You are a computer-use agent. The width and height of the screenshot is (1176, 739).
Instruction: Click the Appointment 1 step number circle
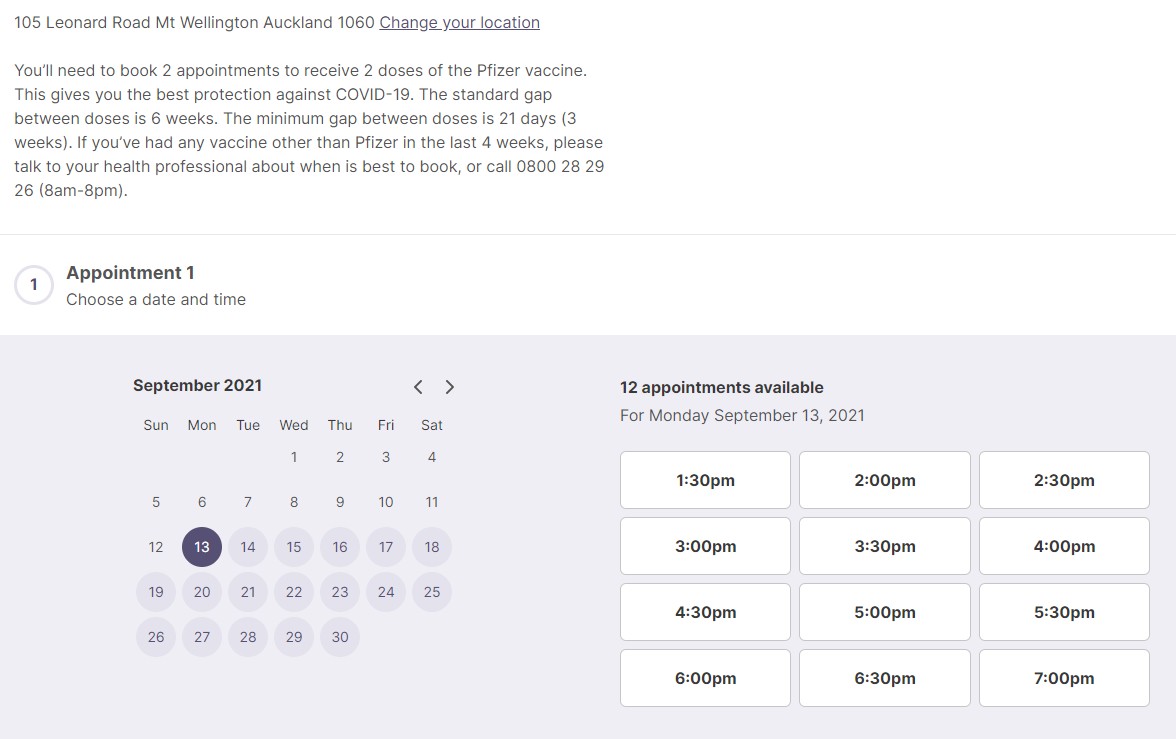[x=33, y=285]
